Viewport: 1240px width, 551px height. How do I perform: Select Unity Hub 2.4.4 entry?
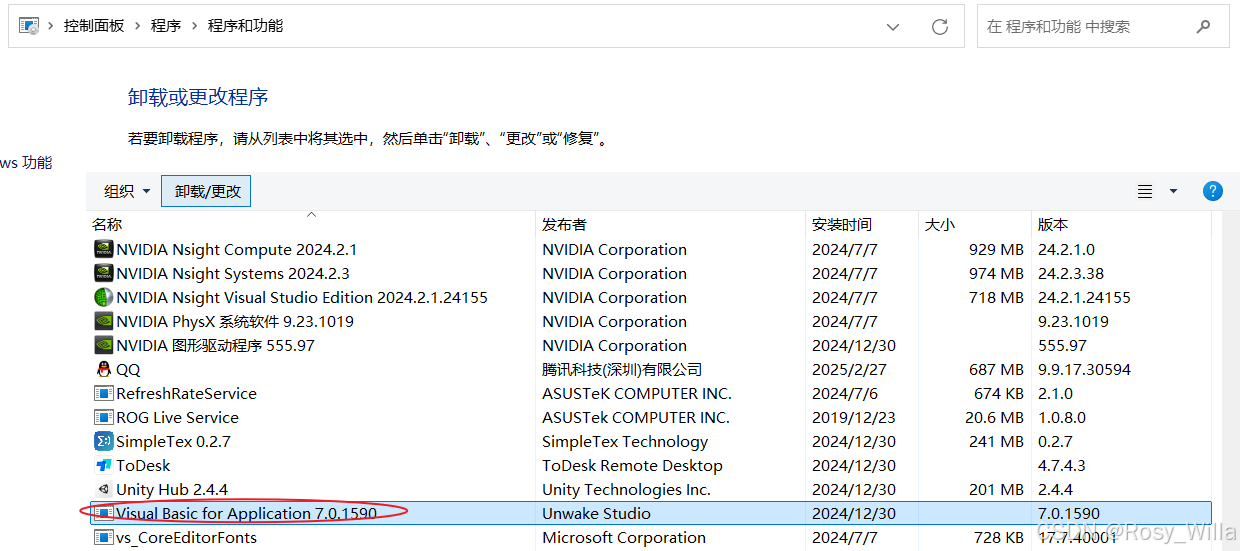tap(172, 490)
